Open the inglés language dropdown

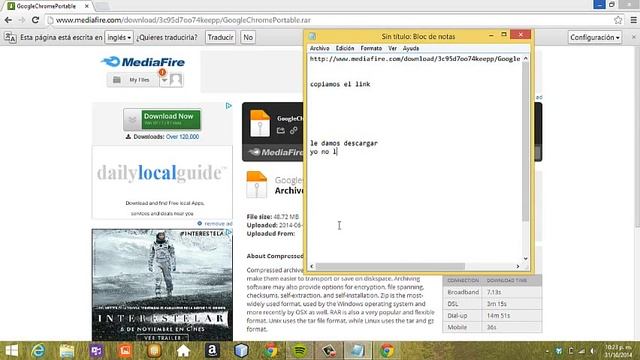pyautogui.click(x=119, y=37)
